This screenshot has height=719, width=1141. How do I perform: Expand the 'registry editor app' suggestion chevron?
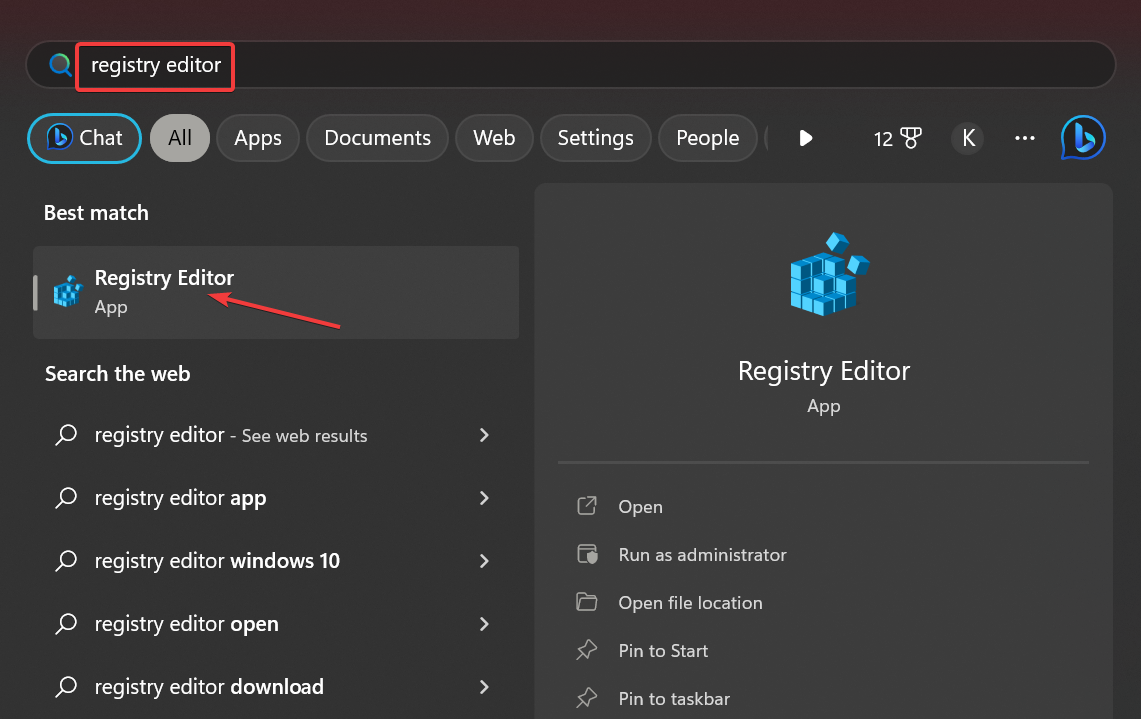tap(484, 498)
